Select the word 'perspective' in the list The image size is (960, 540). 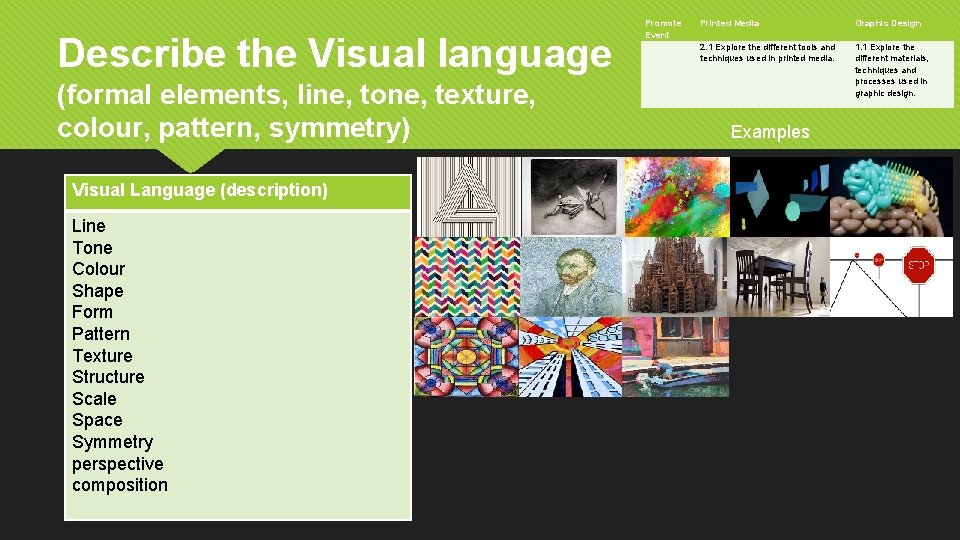pyautogui.click(x=118, y=464)
